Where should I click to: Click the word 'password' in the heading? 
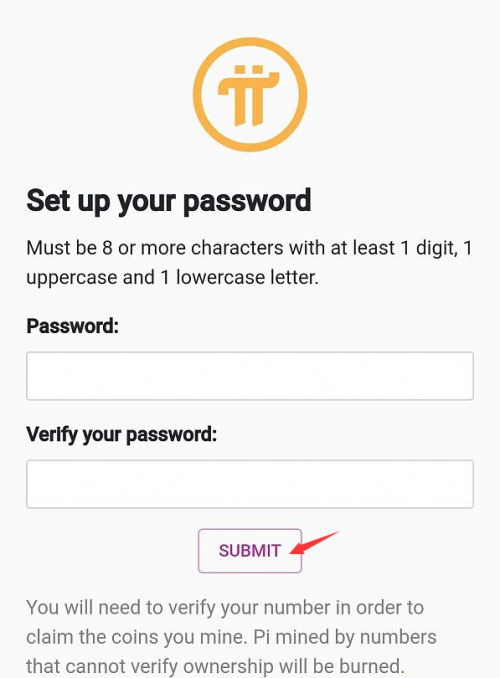247,201
